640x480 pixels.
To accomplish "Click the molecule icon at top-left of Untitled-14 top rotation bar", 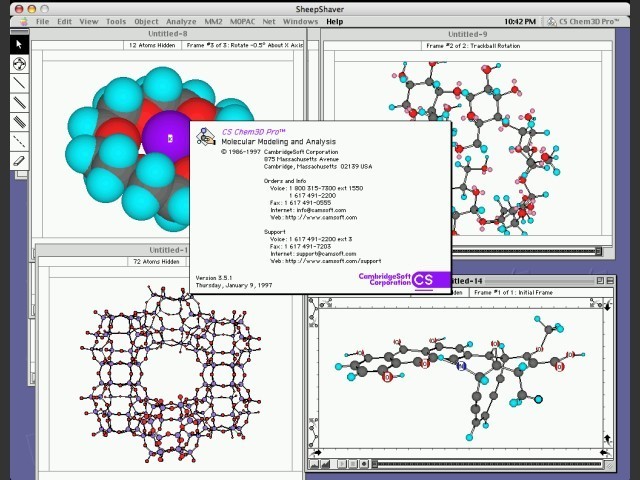I will pyautogui.click(x=325, y=303).
